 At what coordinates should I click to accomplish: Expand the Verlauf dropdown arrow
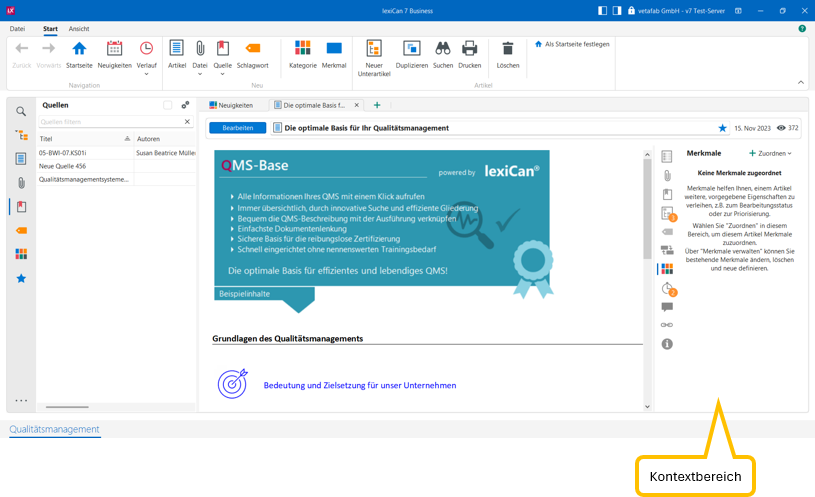[x=146, y=73]
